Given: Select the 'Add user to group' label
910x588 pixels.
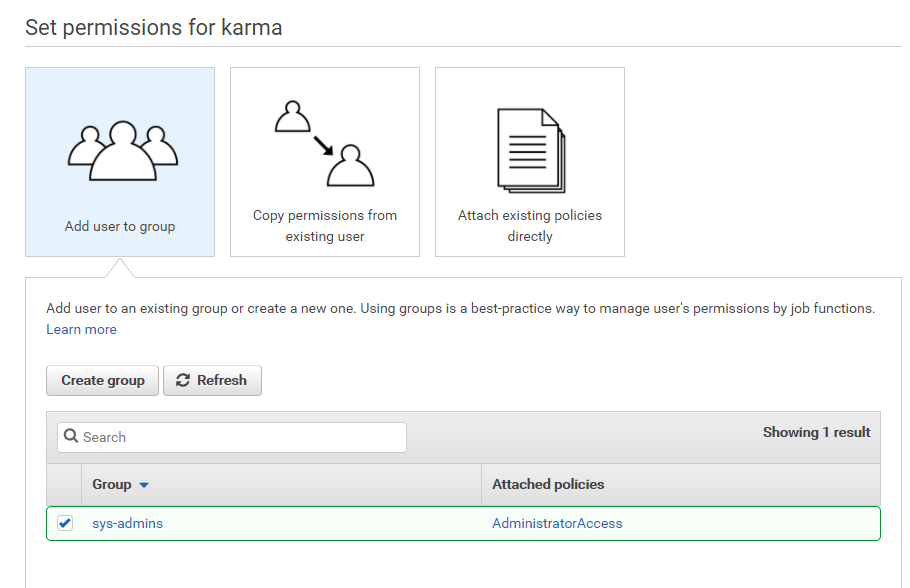Looking at the screenshot, I should (x=120, y=226).
